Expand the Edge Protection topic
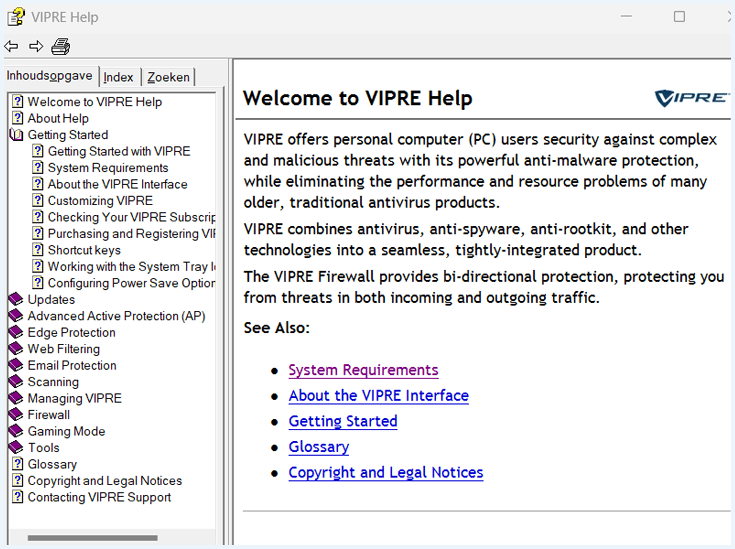The image size is (735, 549). [x=72, y=332]
